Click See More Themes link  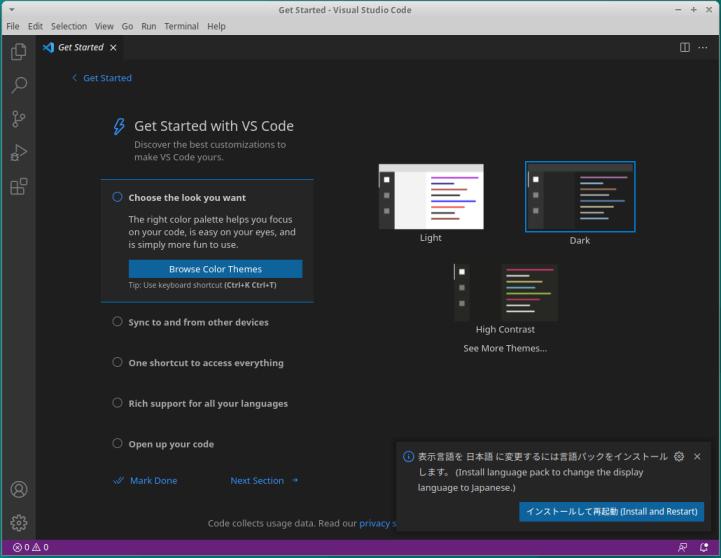click(505, 348)
